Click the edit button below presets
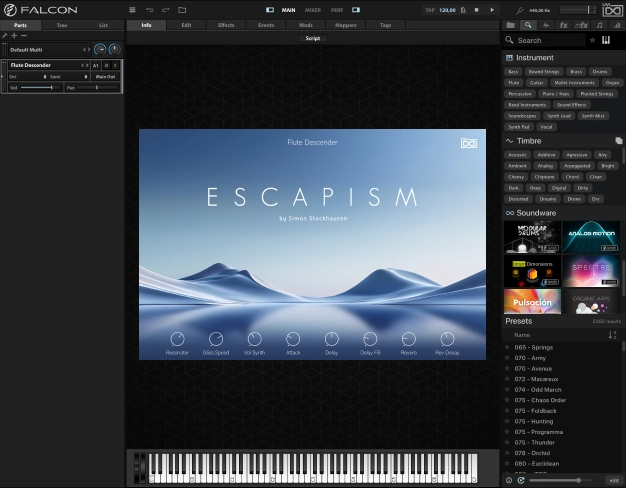Viewport: 626px width, 488px height. pyautogui.click(x=613, y=480)
